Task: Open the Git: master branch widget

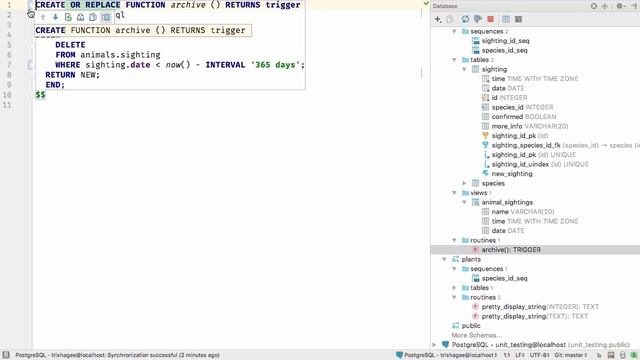Action: coord(571,355)
